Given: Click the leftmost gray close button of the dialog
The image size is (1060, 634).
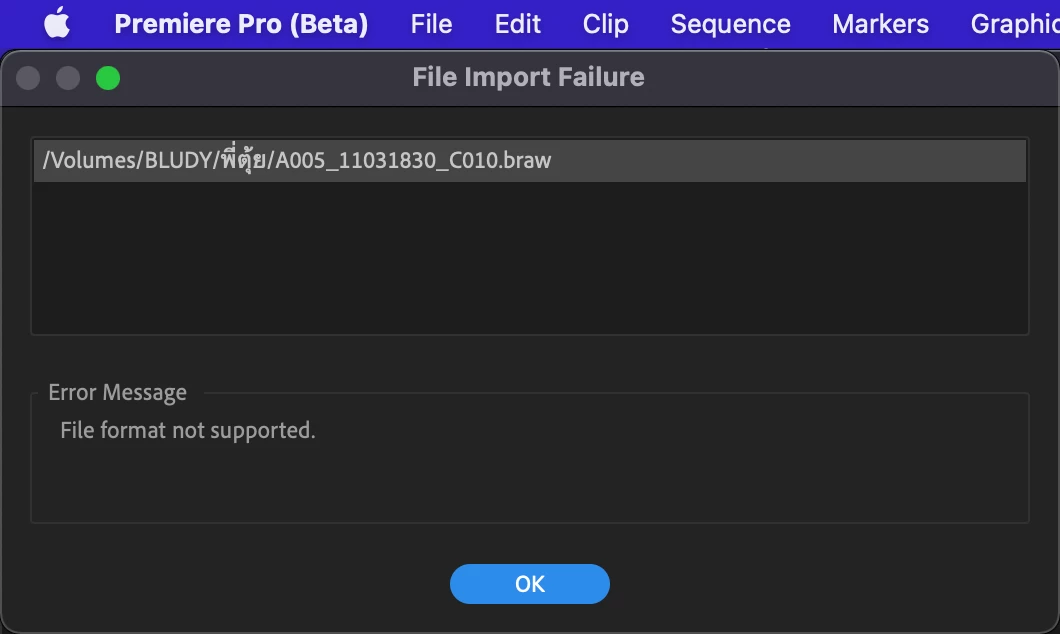Looking at the screenshot, I should [x=28, y=78].
